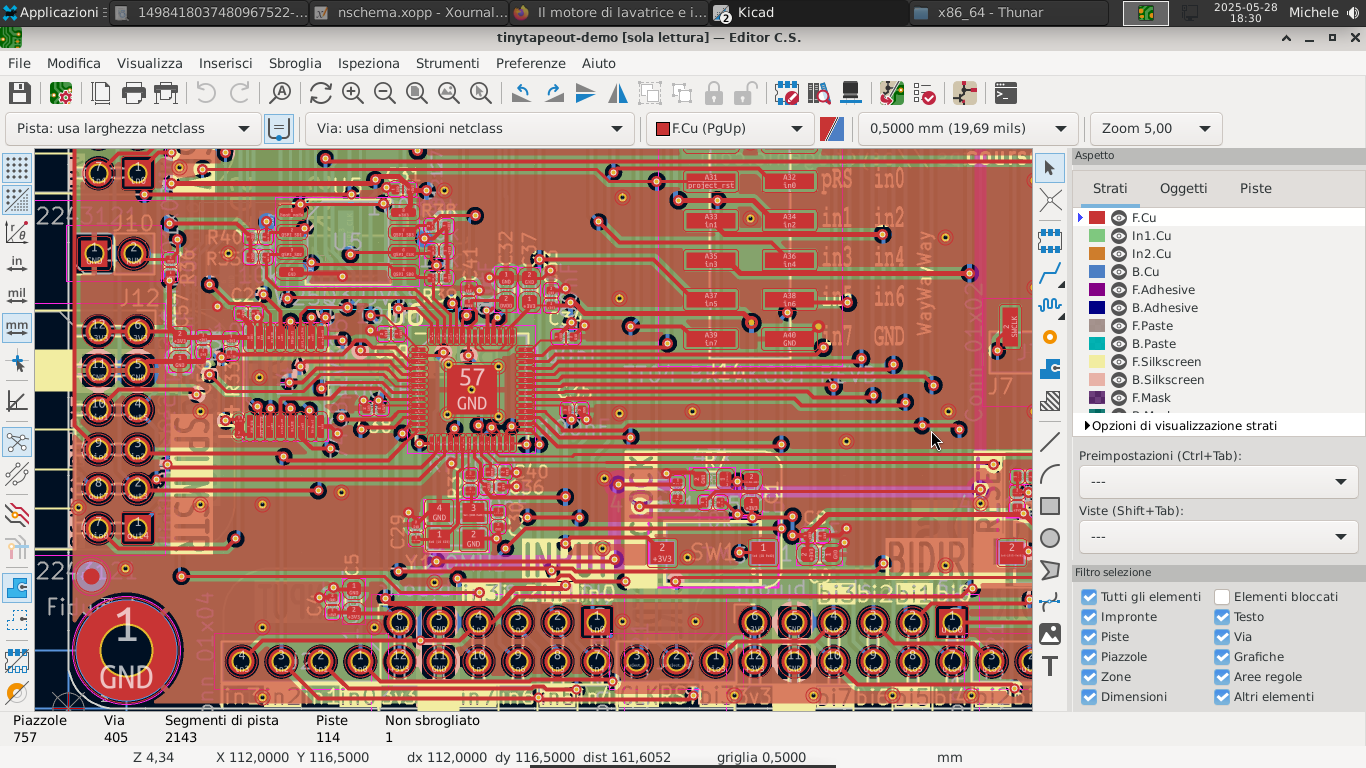This screenshot has width=1366, height=768.
Task: Enable the Elementi bloccati checkbox
Action: 1222,597
